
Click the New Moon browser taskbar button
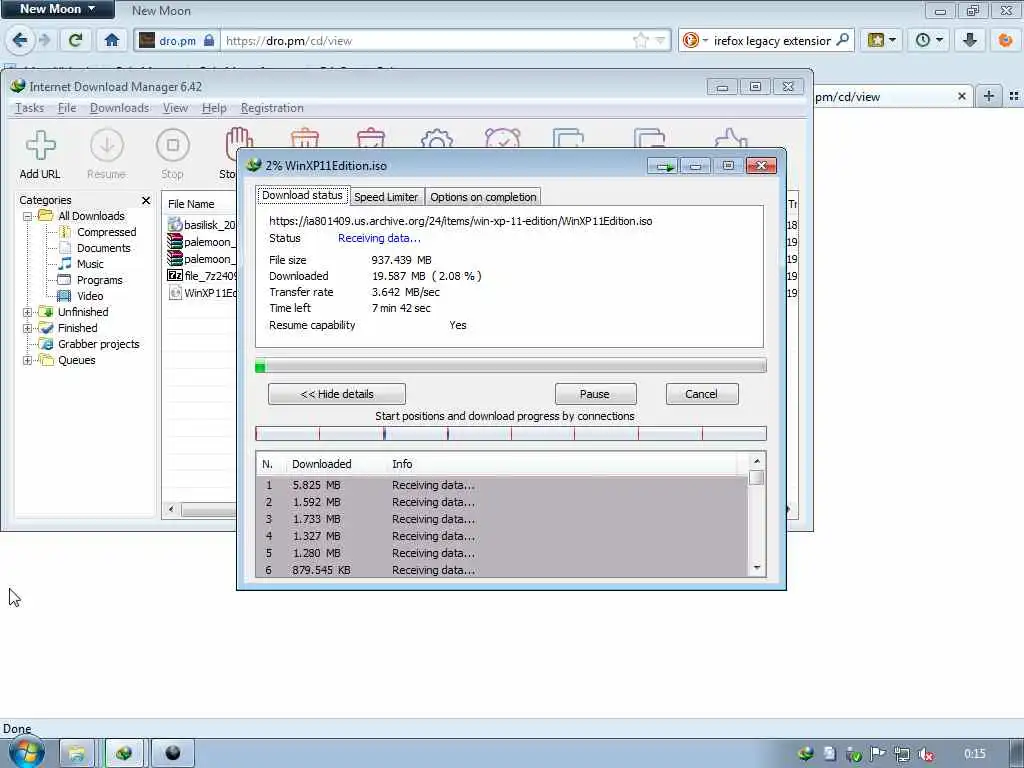tap(173, 754)
